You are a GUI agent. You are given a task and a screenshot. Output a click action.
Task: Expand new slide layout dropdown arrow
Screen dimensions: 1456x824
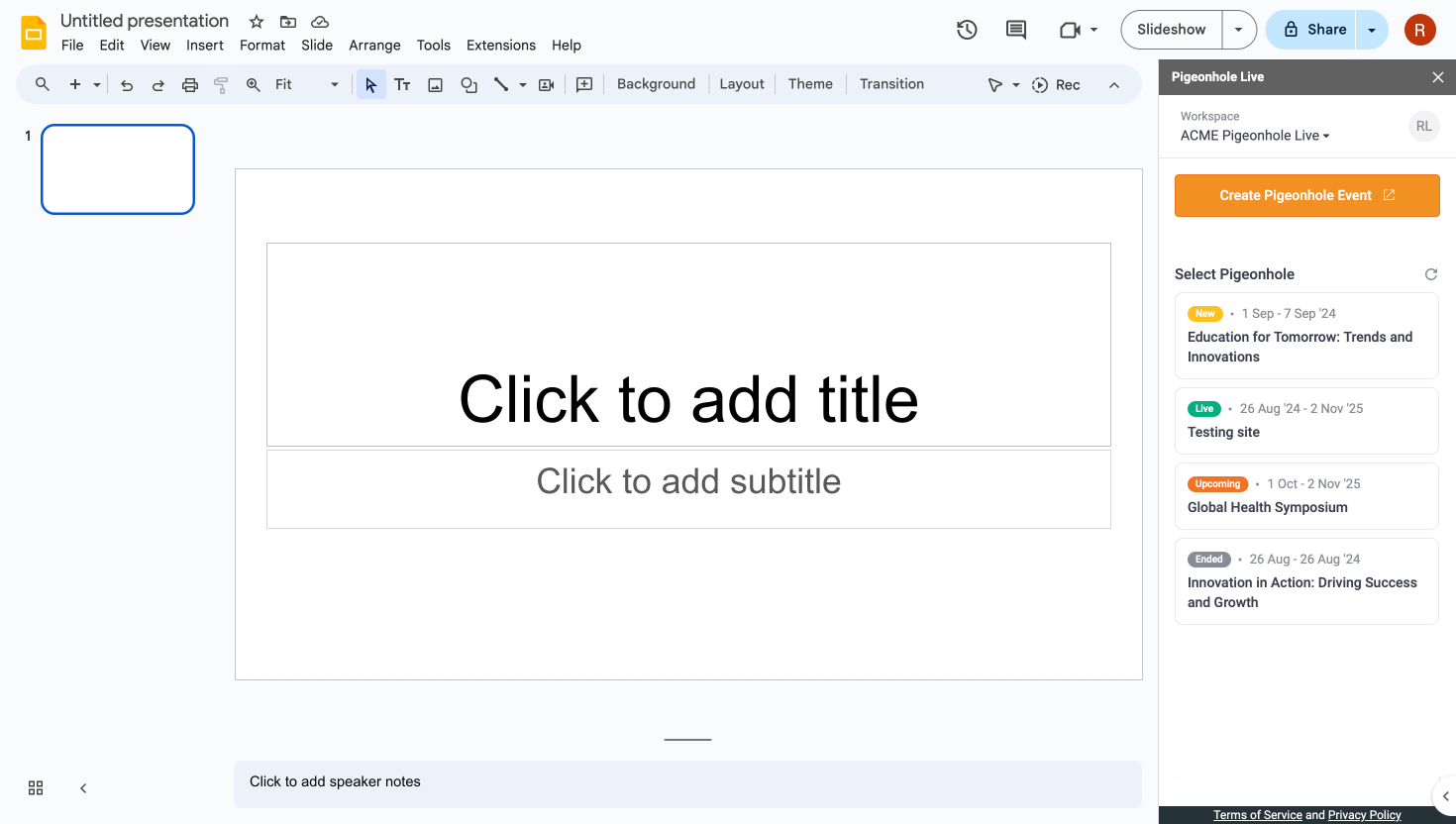[x=97, y=85]
